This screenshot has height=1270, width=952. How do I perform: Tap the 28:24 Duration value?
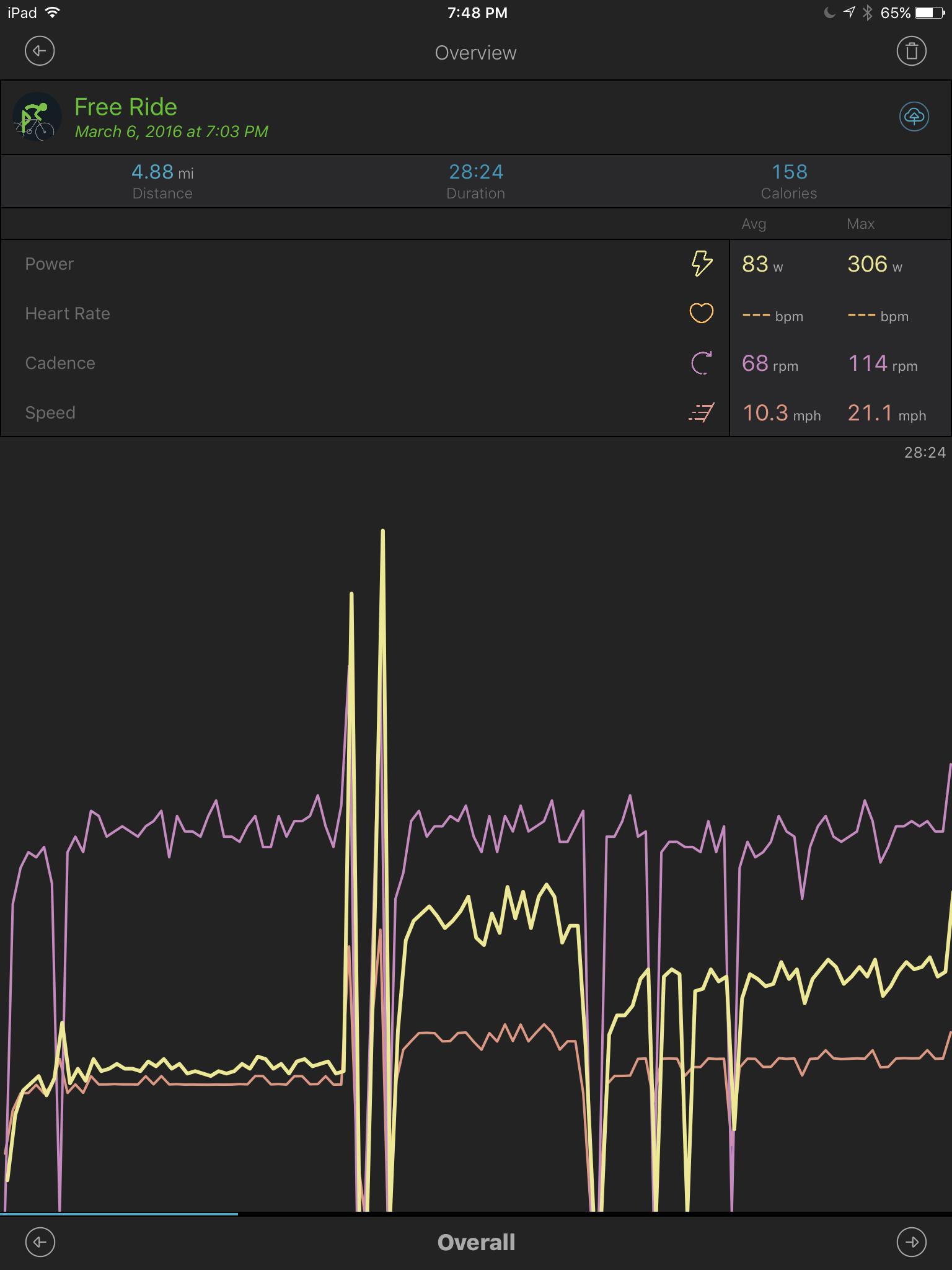(476, 172)
